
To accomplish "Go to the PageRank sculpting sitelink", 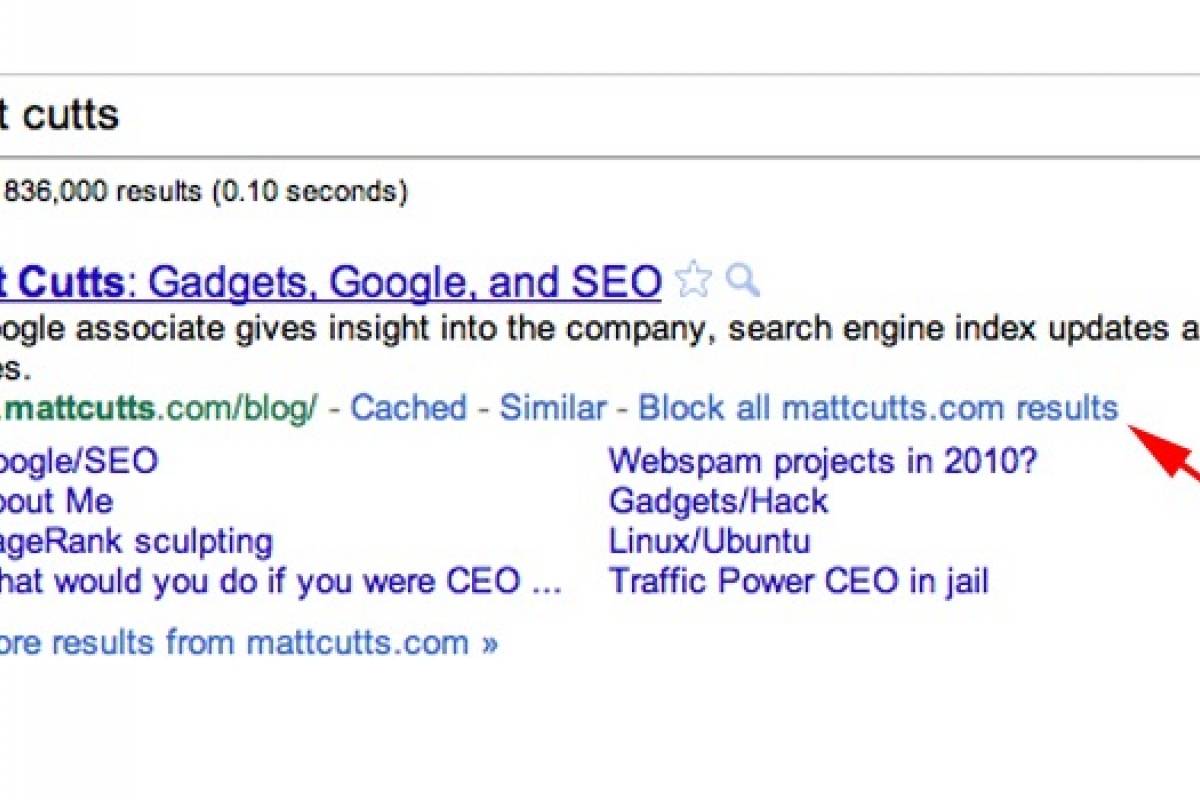I will tap(136, 542).
